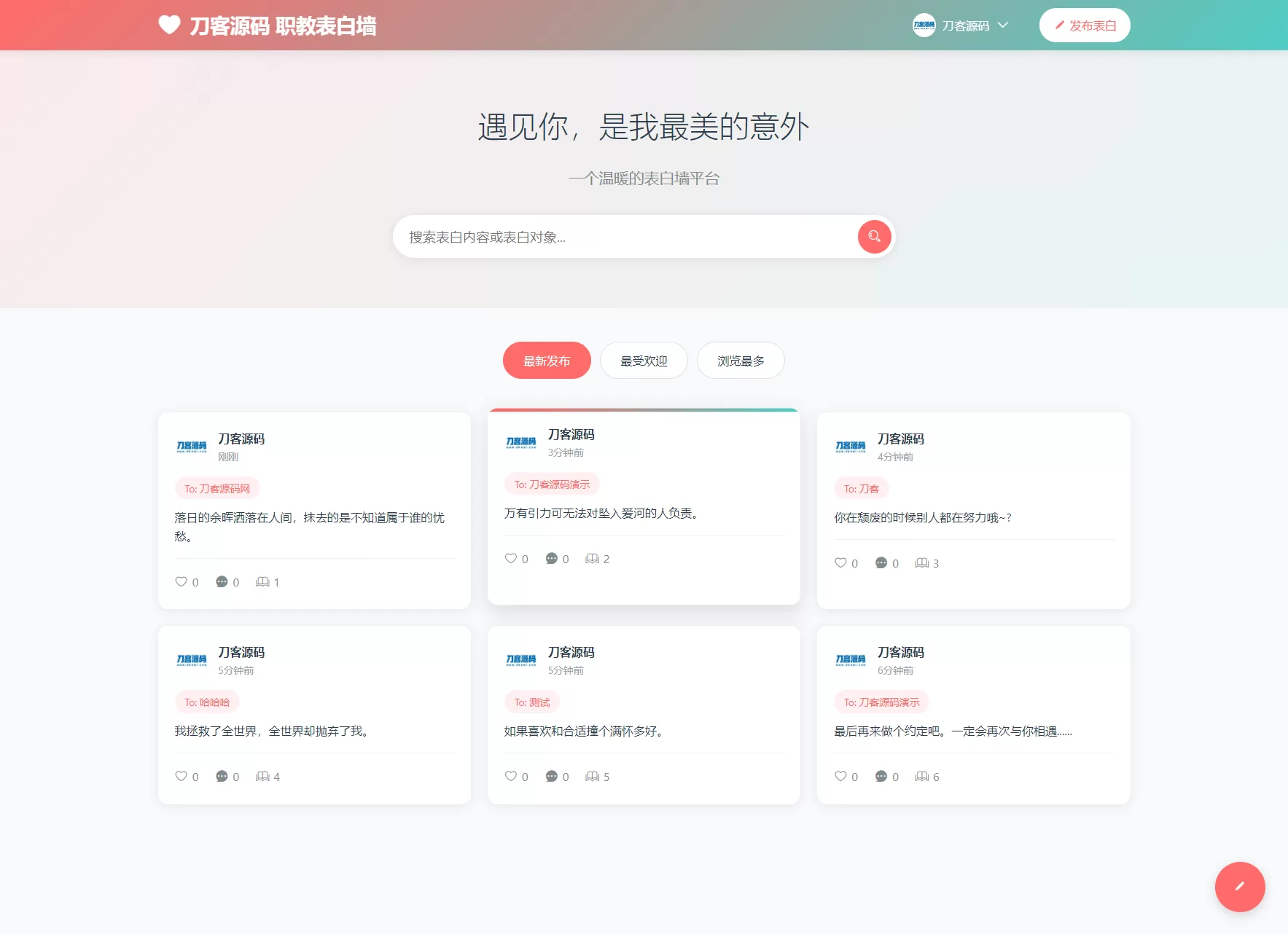Click the view icon on '最后再来做个约定吧' card
The image size is (1288, 934).
(x=921, y=776)
